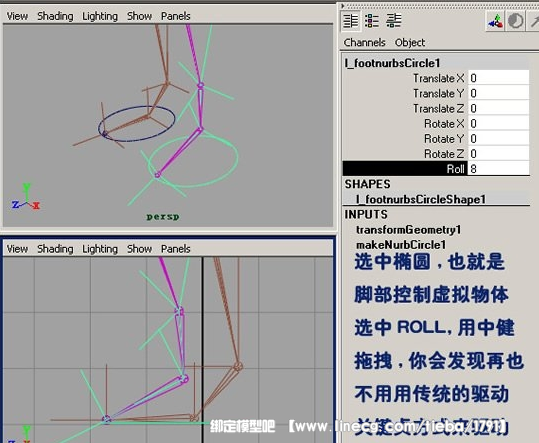Click the Translate Z value field
The height and width of the screenshot is (443, 539).
coord(498,108)
